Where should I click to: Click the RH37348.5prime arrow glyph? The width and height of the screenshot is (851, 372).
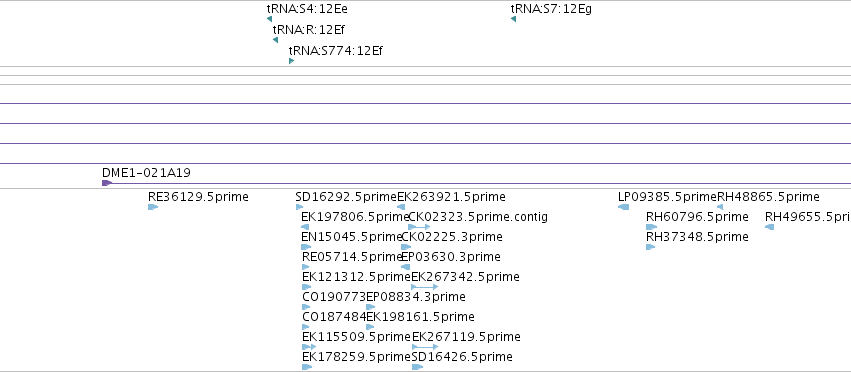pos(651,247)
